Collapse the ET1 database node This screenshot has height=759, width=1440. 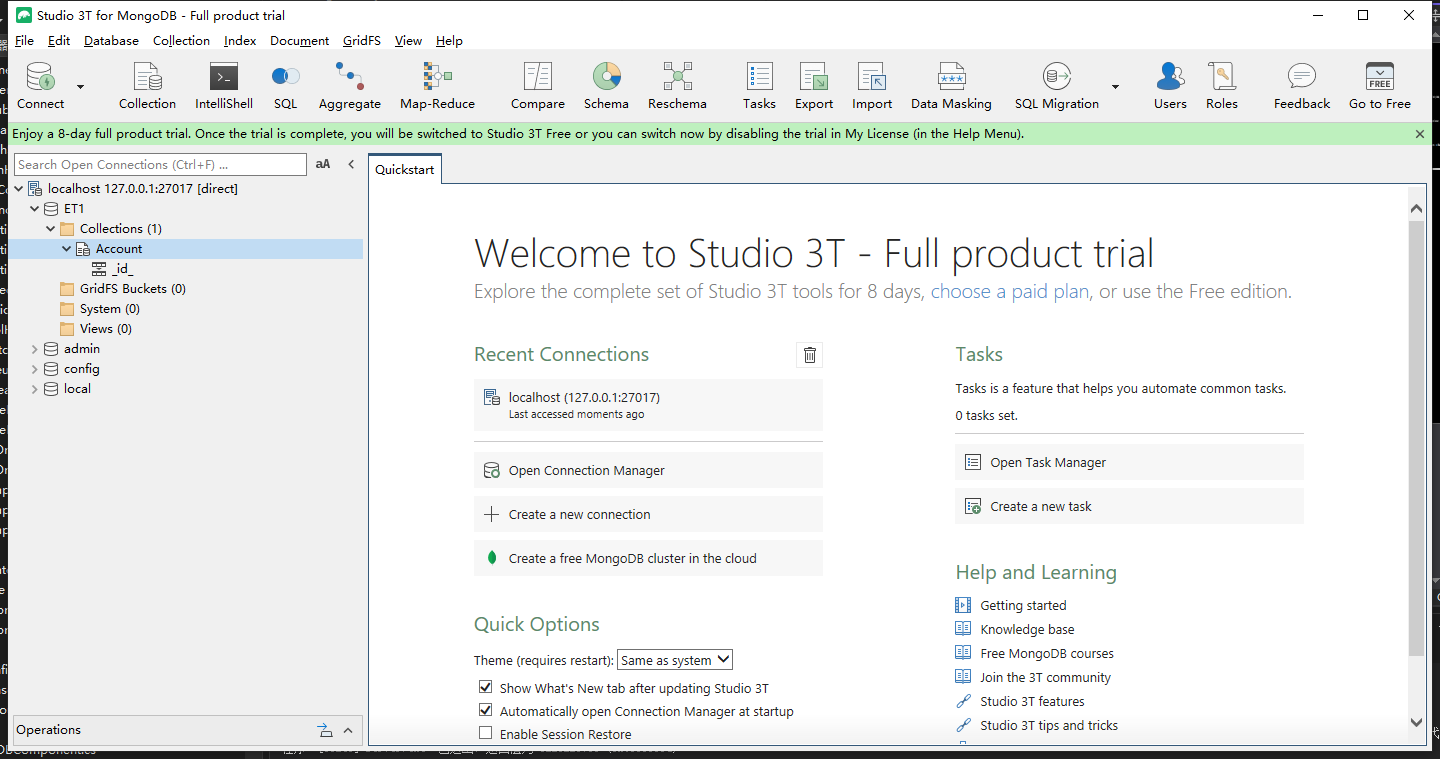tap(35, 209)
